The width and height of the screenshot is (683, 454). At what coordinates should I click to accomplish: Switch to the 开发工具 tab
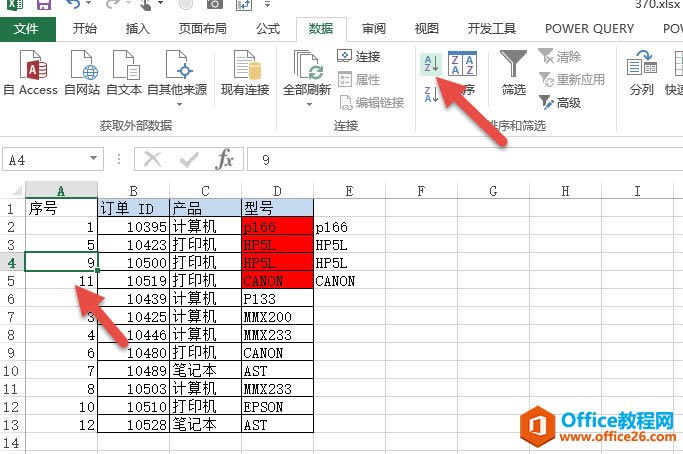[x=491, y=29]
